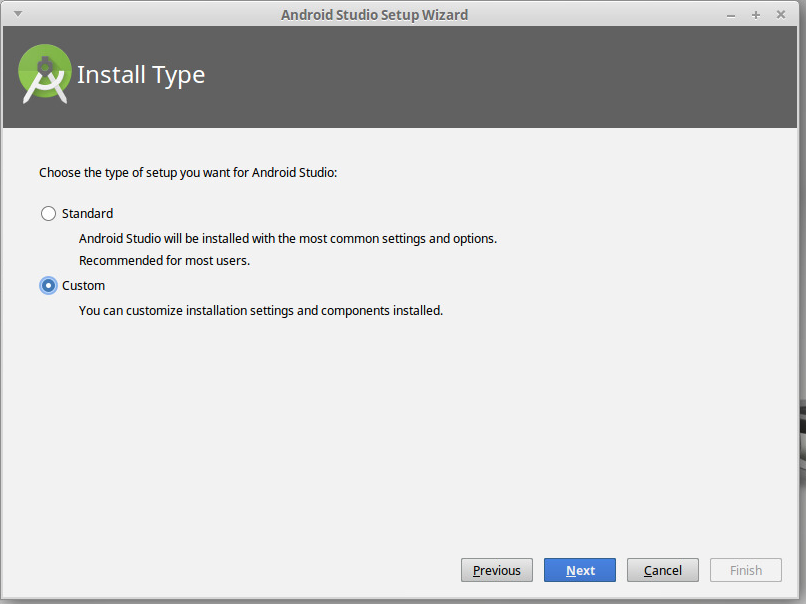Click the Android Studio logo icon

pos(45,74)
